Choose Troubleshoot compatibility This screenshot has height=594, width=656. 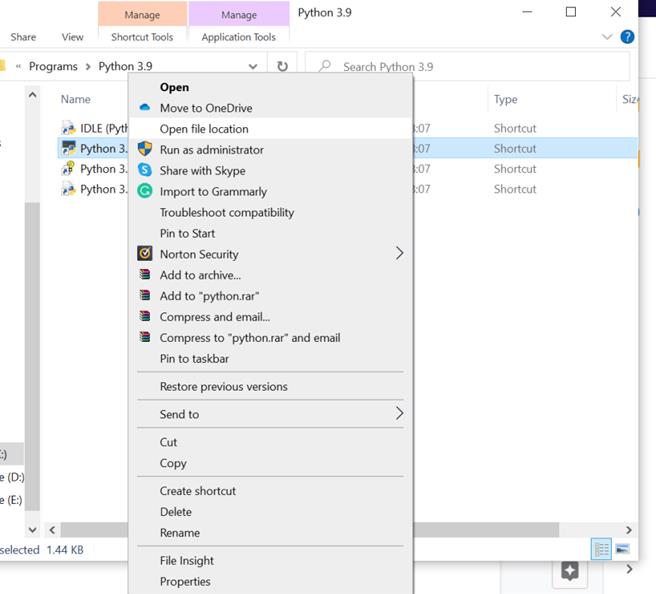click(227, 213)
